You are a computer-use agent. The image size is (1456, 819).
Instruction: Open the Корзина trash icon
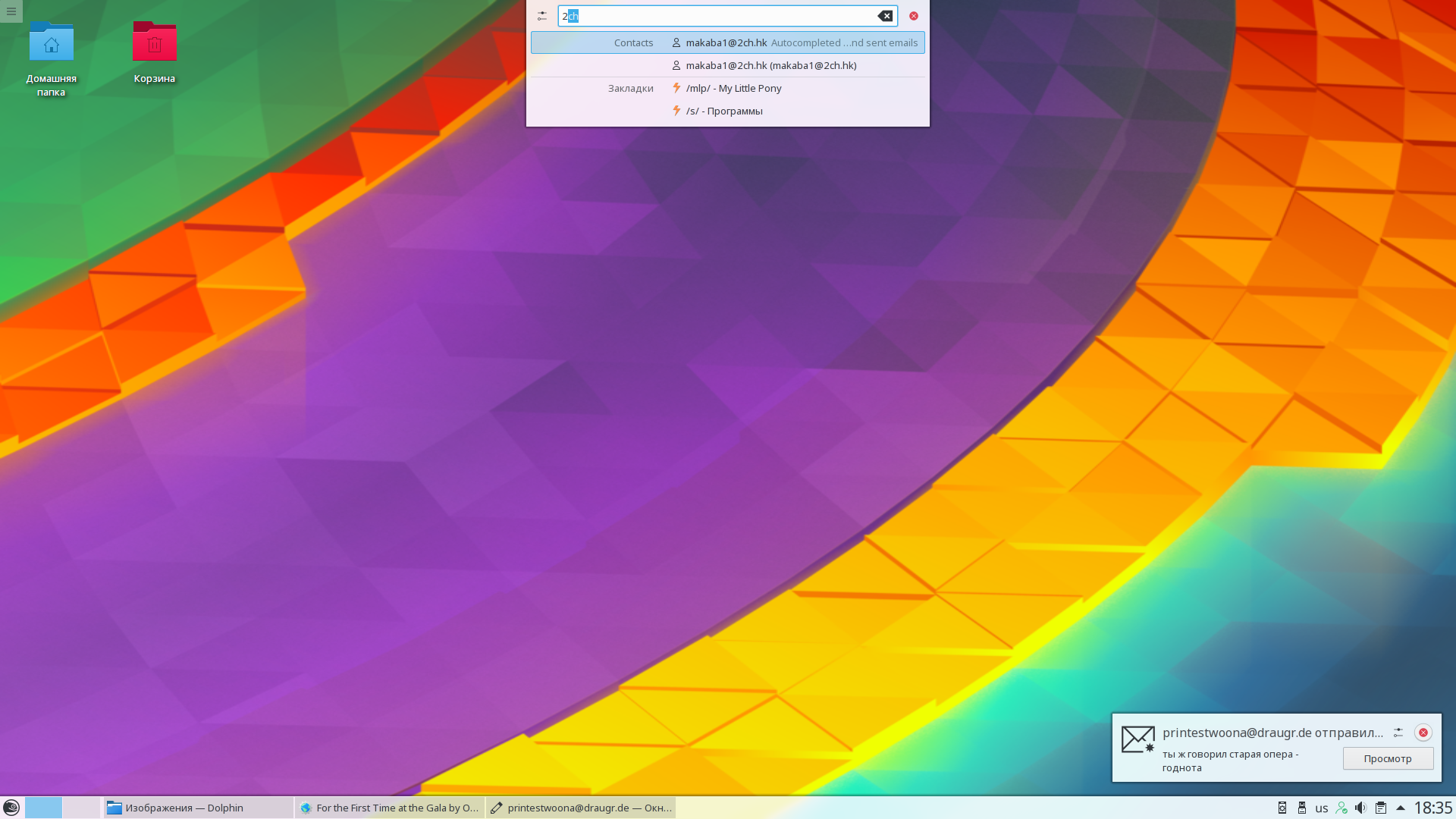(x=155, y=52)
